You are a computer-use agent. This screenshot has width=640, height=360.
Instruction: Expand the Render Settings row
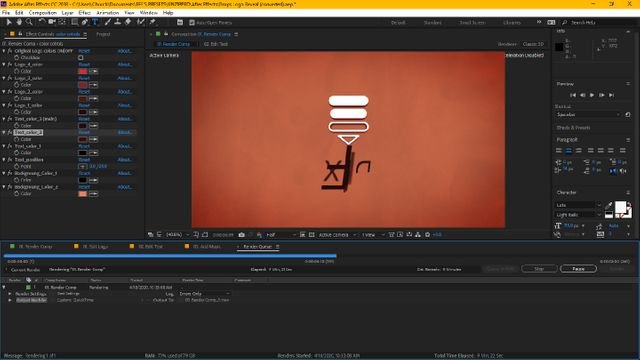[x=10, y=294]
